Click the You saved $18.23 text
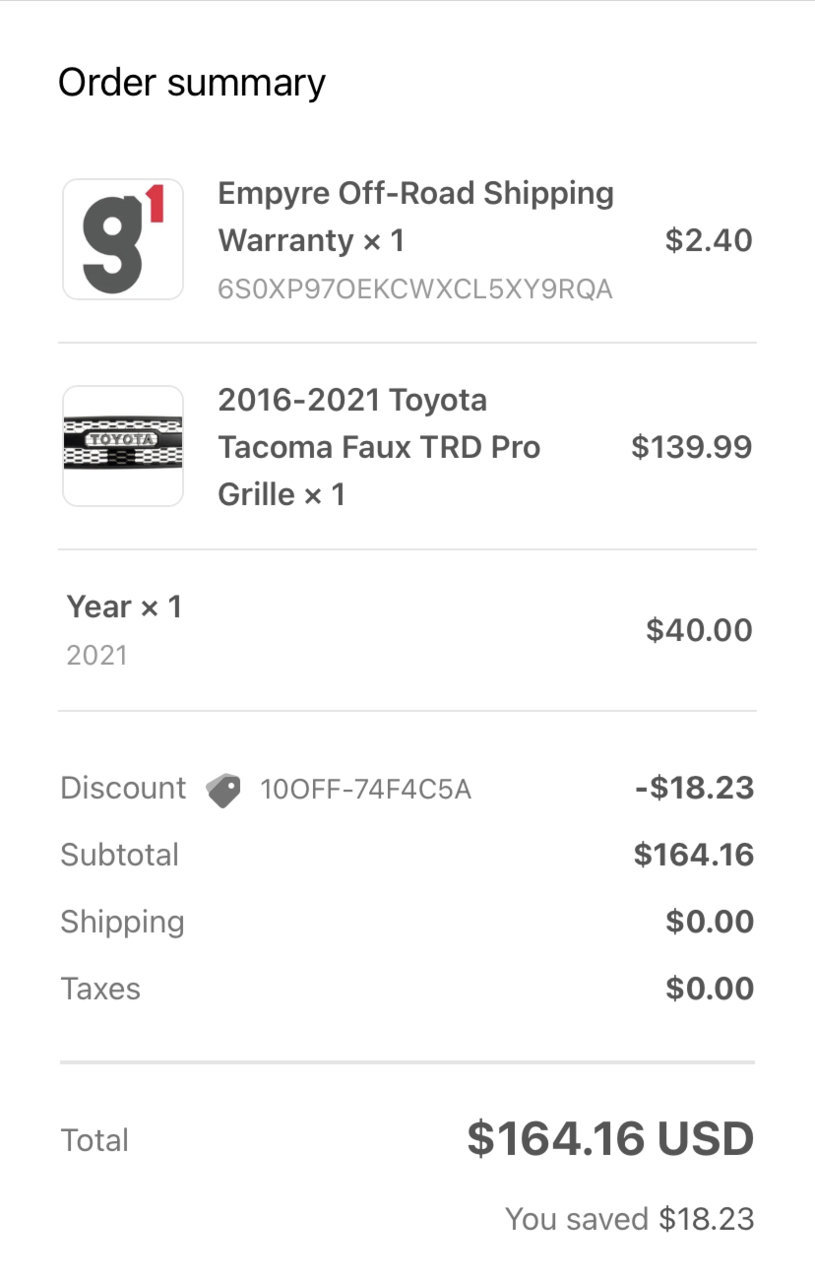The image size is (815, 1279). point(629,1219)
